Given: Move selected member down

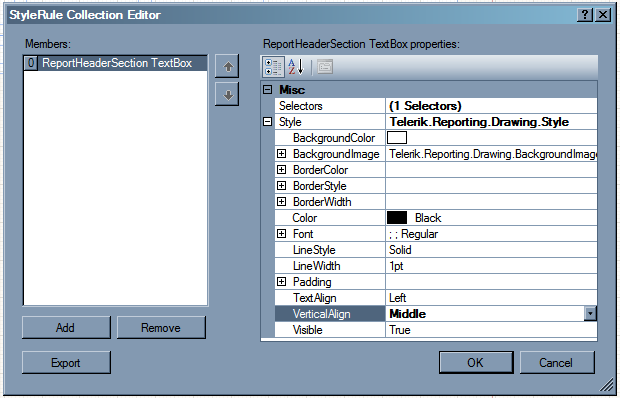Looking at the screenshot, I should (x=227, y=94).
